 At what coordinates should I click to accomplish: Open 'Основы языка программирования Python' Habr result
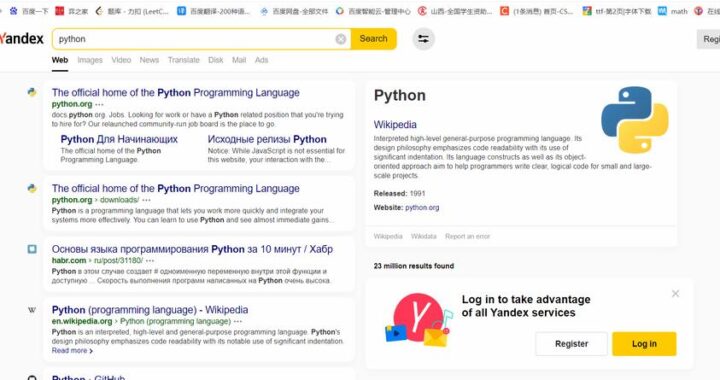coord(192,249)
